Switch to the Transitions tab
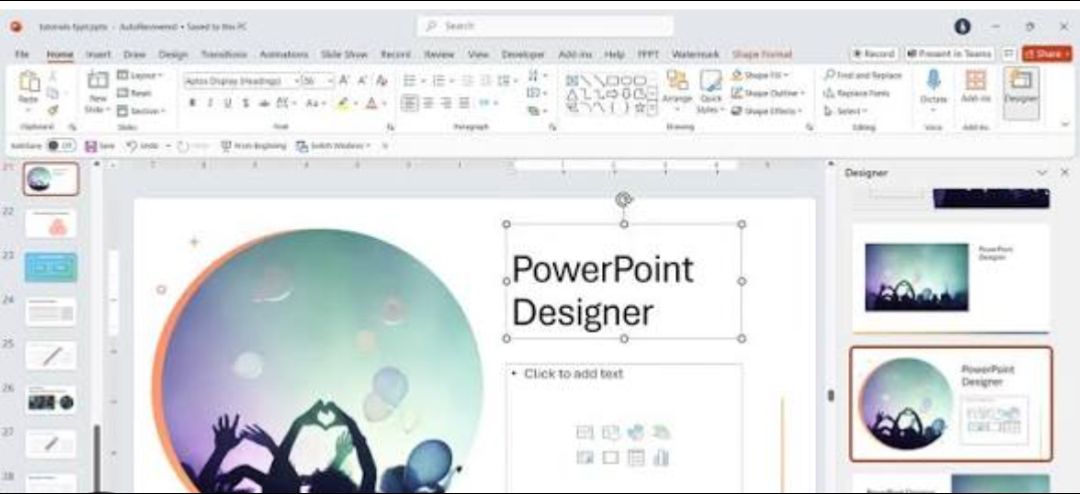 click(224, 54)
